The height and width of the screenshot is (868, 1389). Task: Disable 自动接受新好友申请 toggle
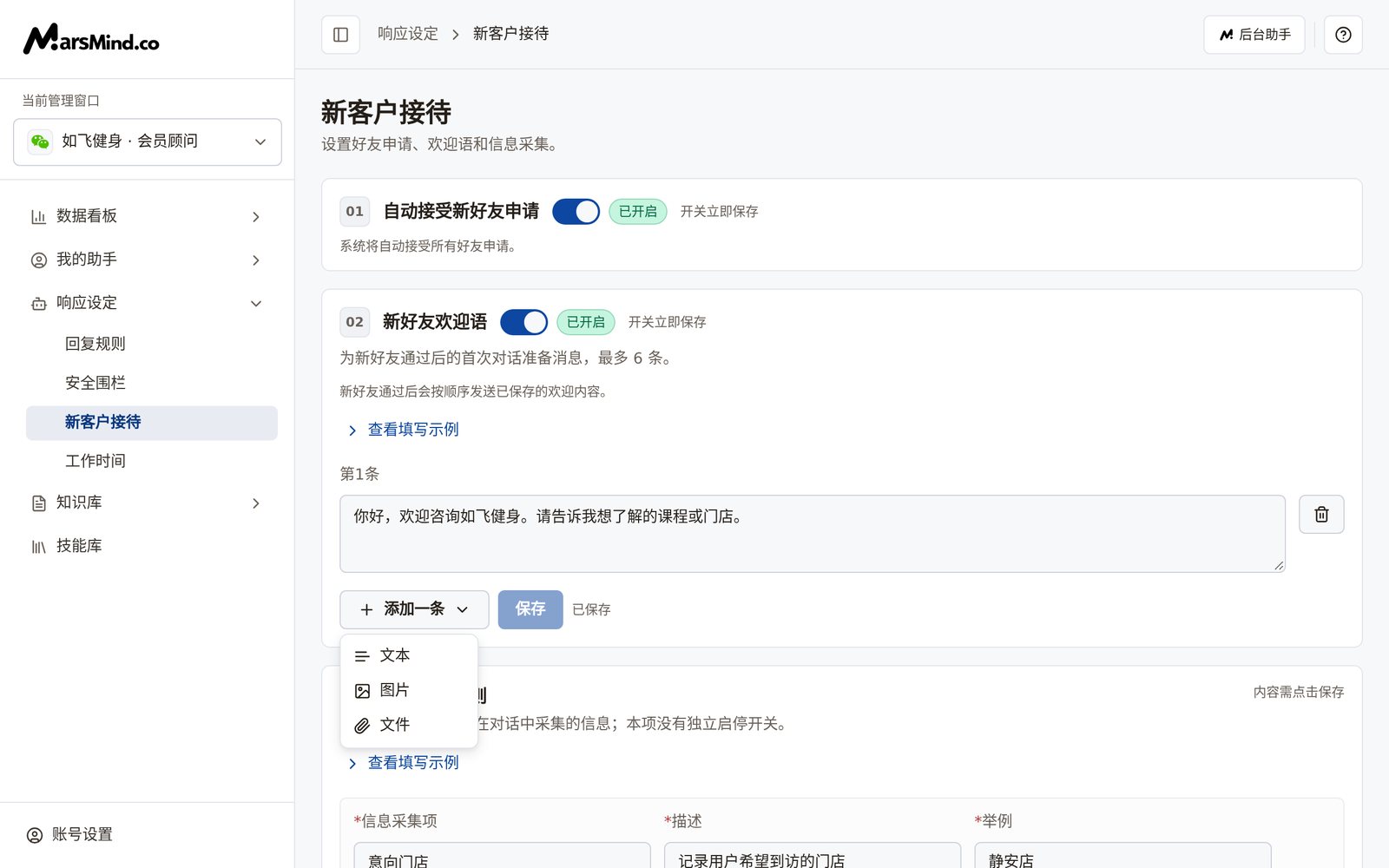[576, 211]
